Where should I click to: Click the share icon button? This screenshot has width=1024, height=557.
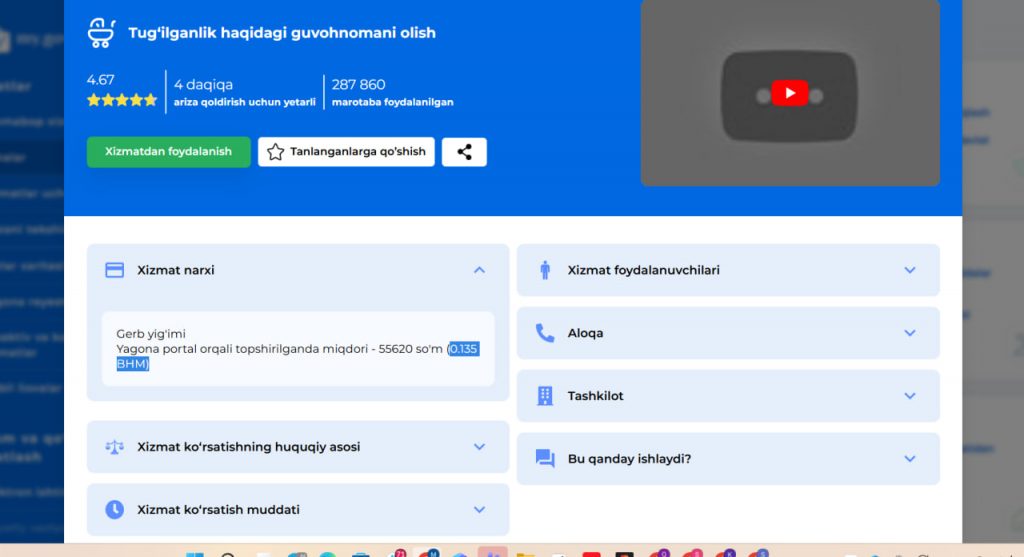(464, 152)
